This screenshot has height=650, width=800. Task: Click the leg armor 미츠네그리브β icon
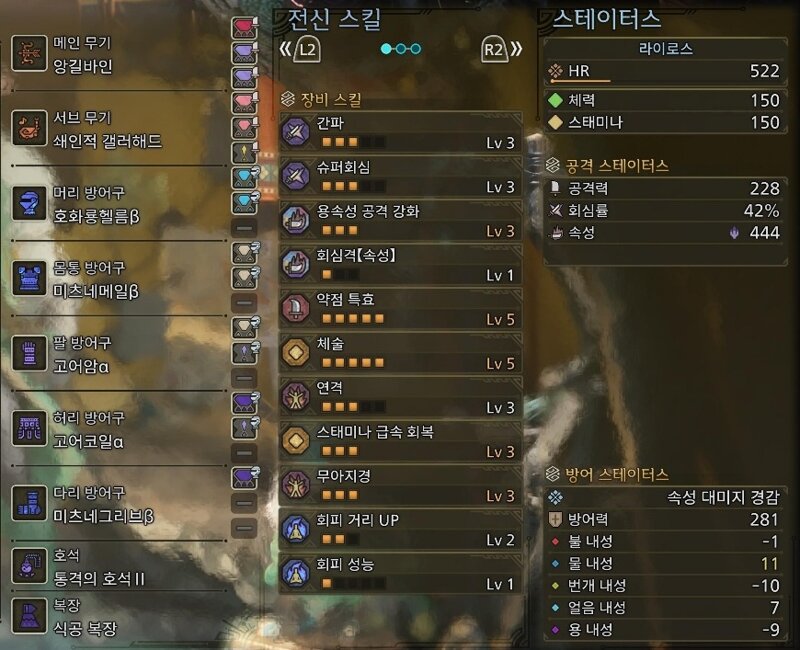[29, 503]
